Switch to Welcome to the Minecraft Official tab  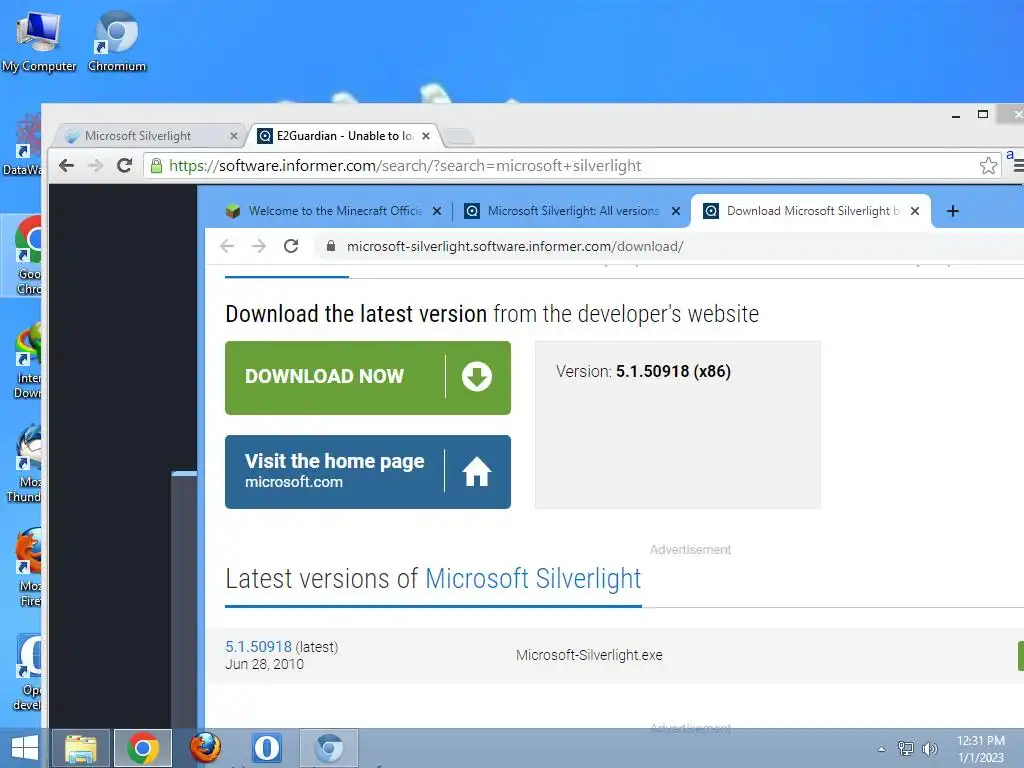[x=333, y=211]
